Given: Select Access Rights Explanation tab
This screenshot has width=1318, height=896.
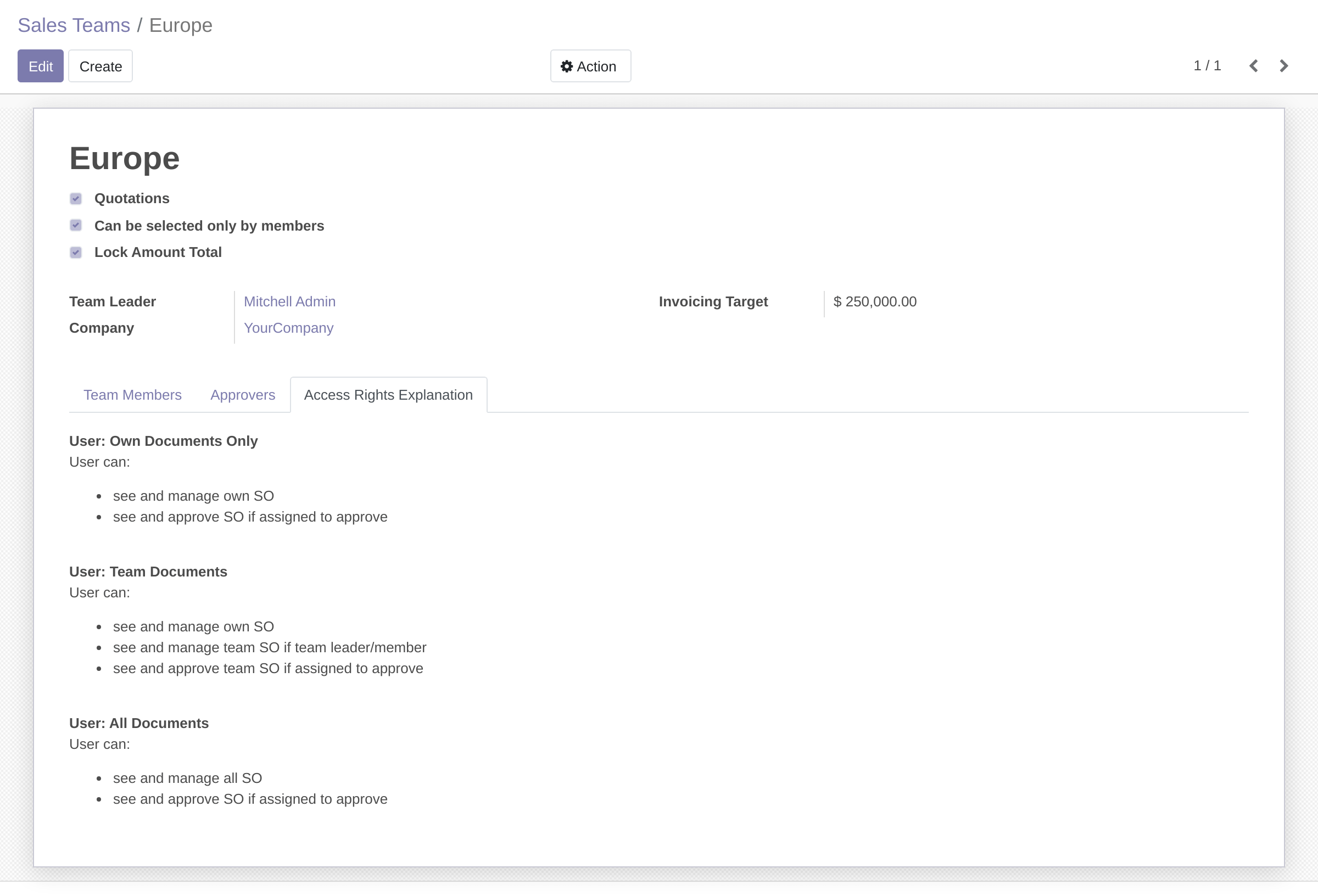Looking at the screenshot, I should 388,395.
